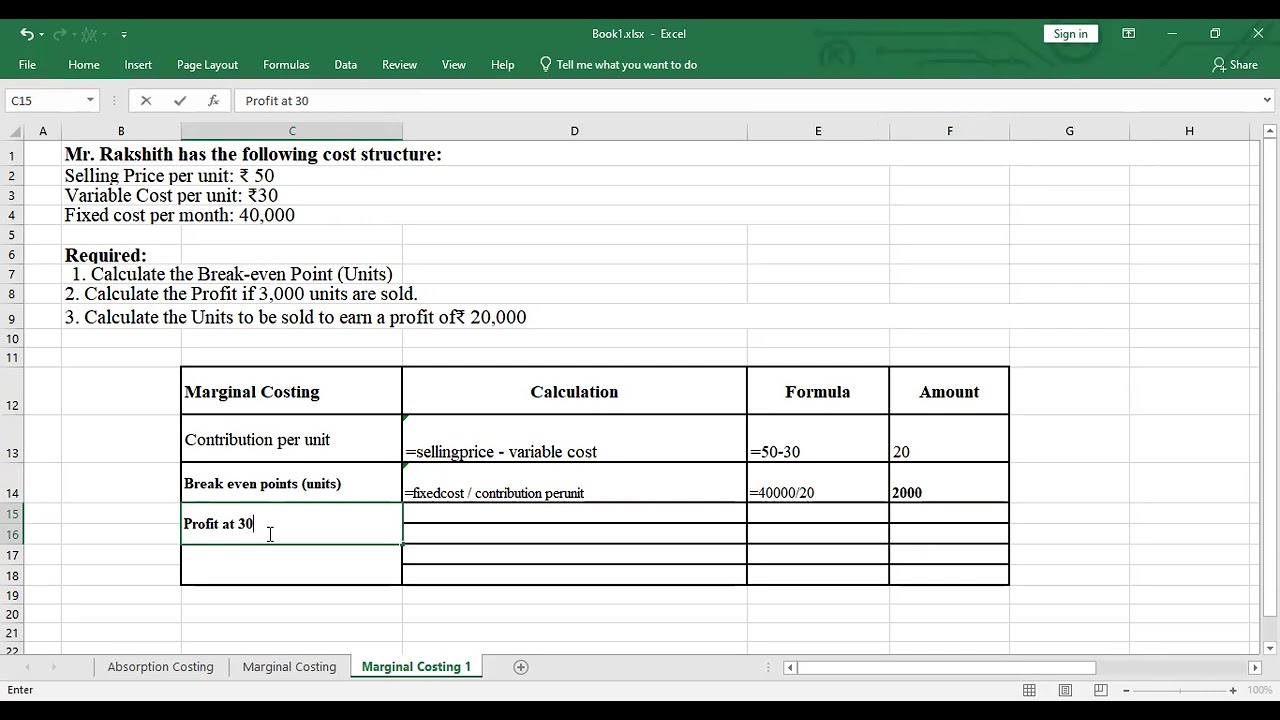Screen dimensions: 1280x720
Task: Click the cell Contribution per unit
Action: coord(291,439)
